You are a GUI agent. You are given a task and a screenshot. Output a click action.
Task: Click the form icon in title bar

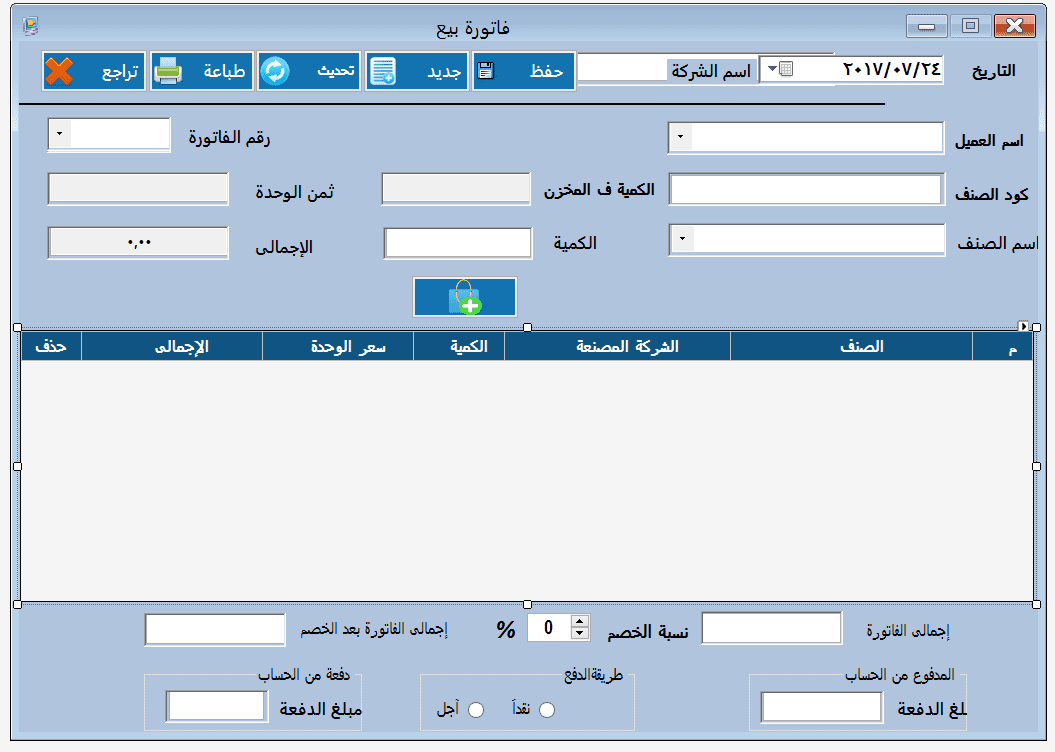(31, 26)
